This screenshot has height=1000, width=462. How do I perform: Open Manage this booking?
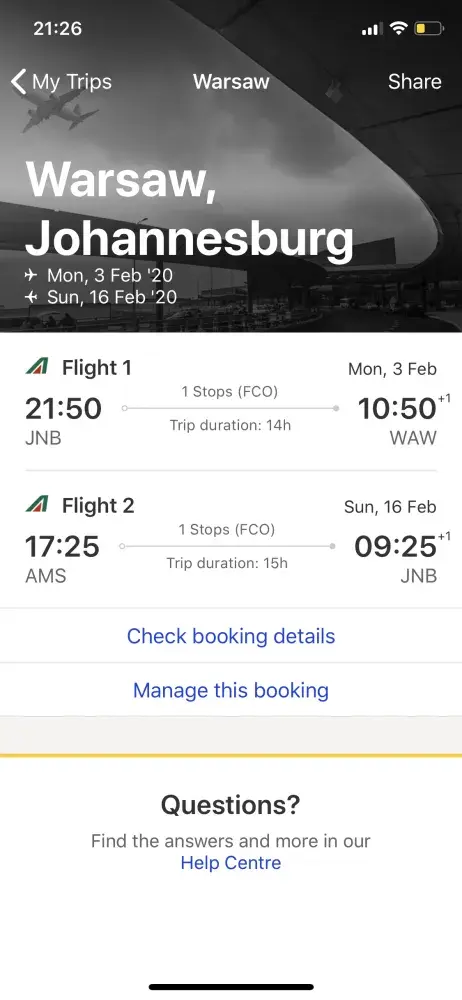pyautogui.click(x=231, y=690)
